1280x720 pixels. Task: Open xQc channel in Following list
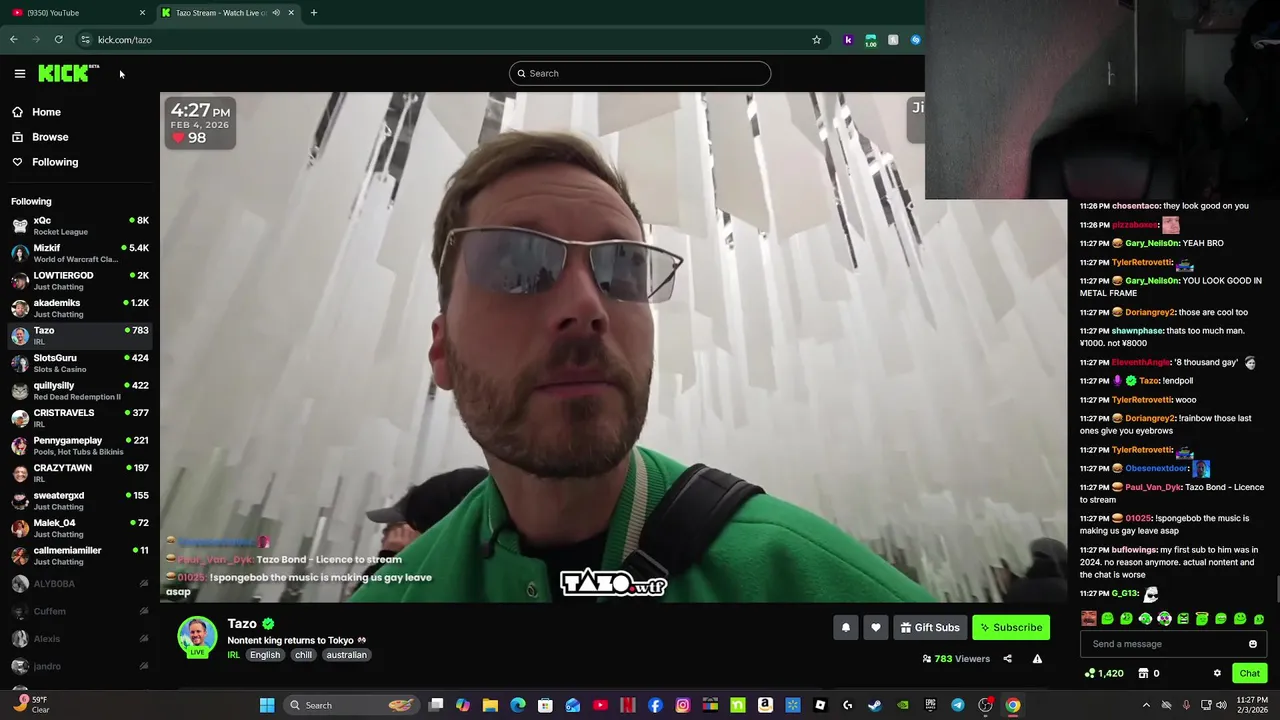click(80, 226)
